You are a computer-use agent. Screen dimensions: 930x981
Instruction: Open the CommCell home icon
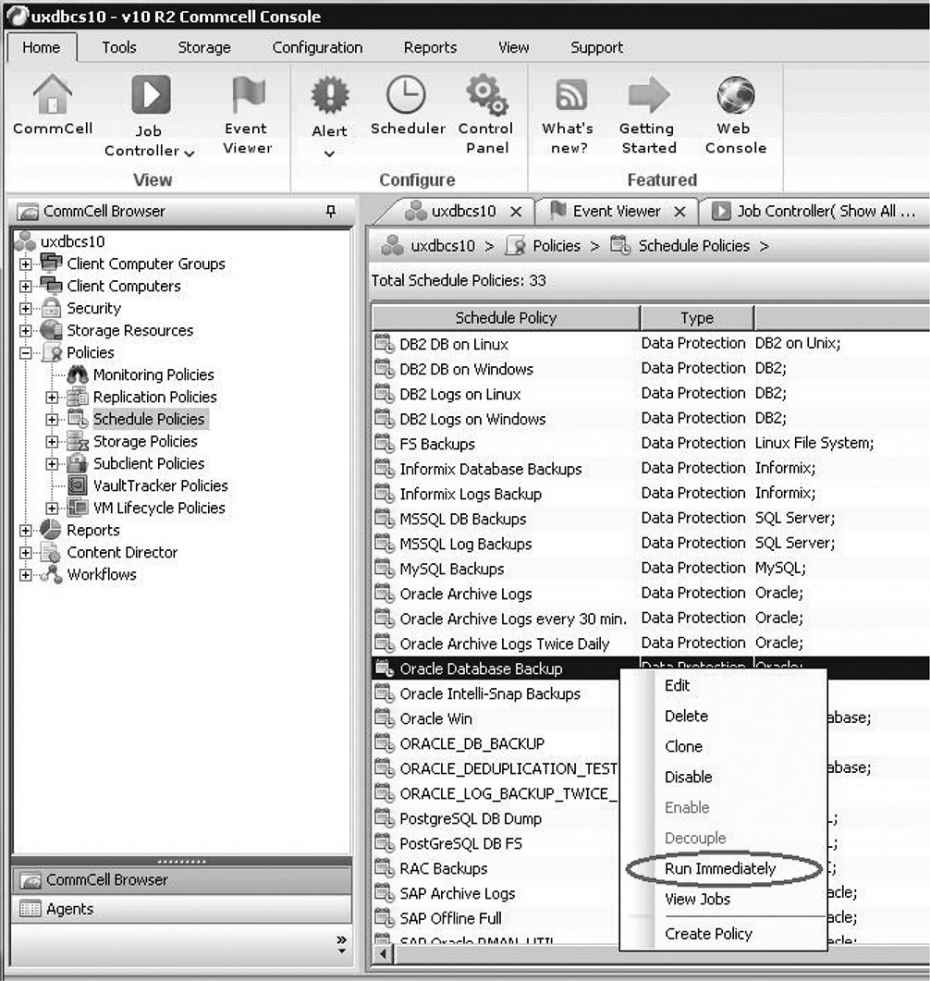click(53, 94)
